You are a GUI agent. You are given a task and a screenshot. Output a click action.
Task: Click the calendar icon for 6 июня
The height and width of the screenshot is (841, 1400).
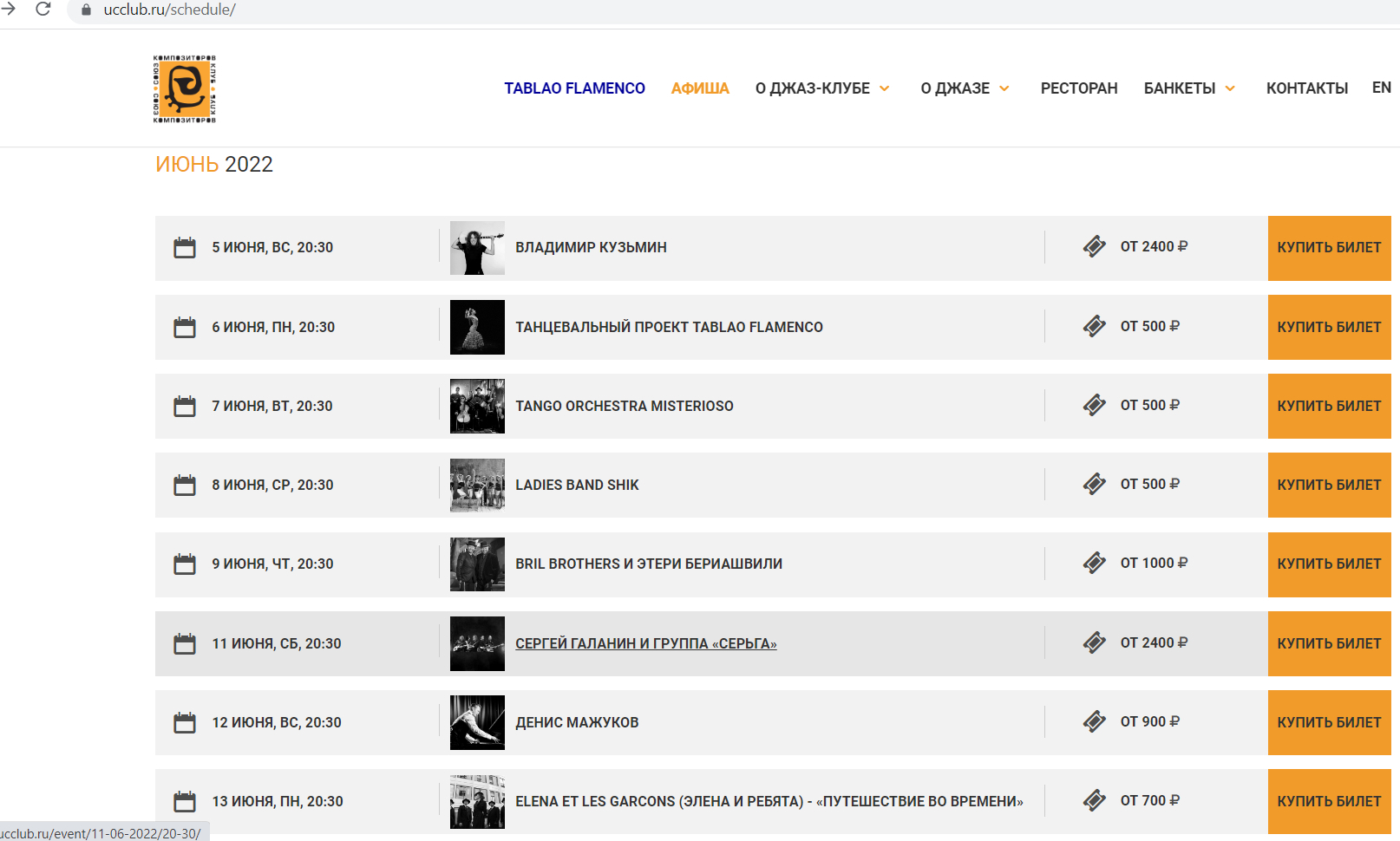coord(185,327)
